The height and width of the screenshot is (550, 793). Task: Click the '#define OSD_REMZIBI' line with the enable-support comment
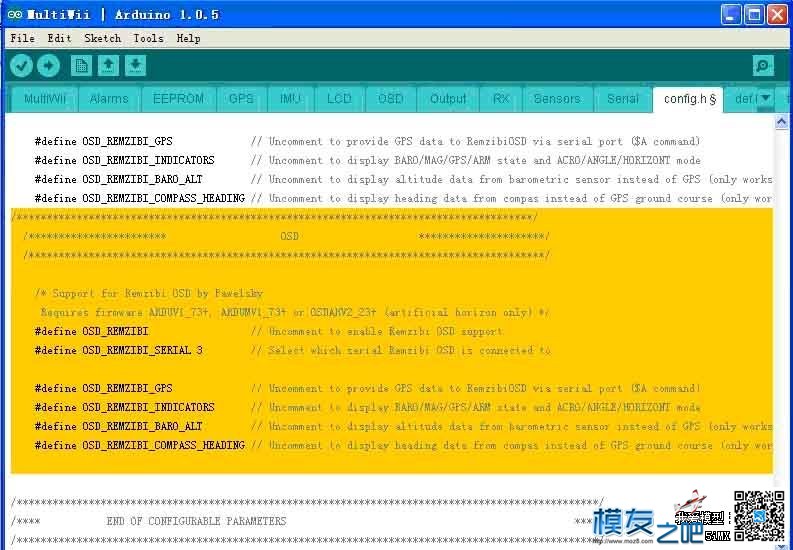pyautogui.click(x=269, y=332)
